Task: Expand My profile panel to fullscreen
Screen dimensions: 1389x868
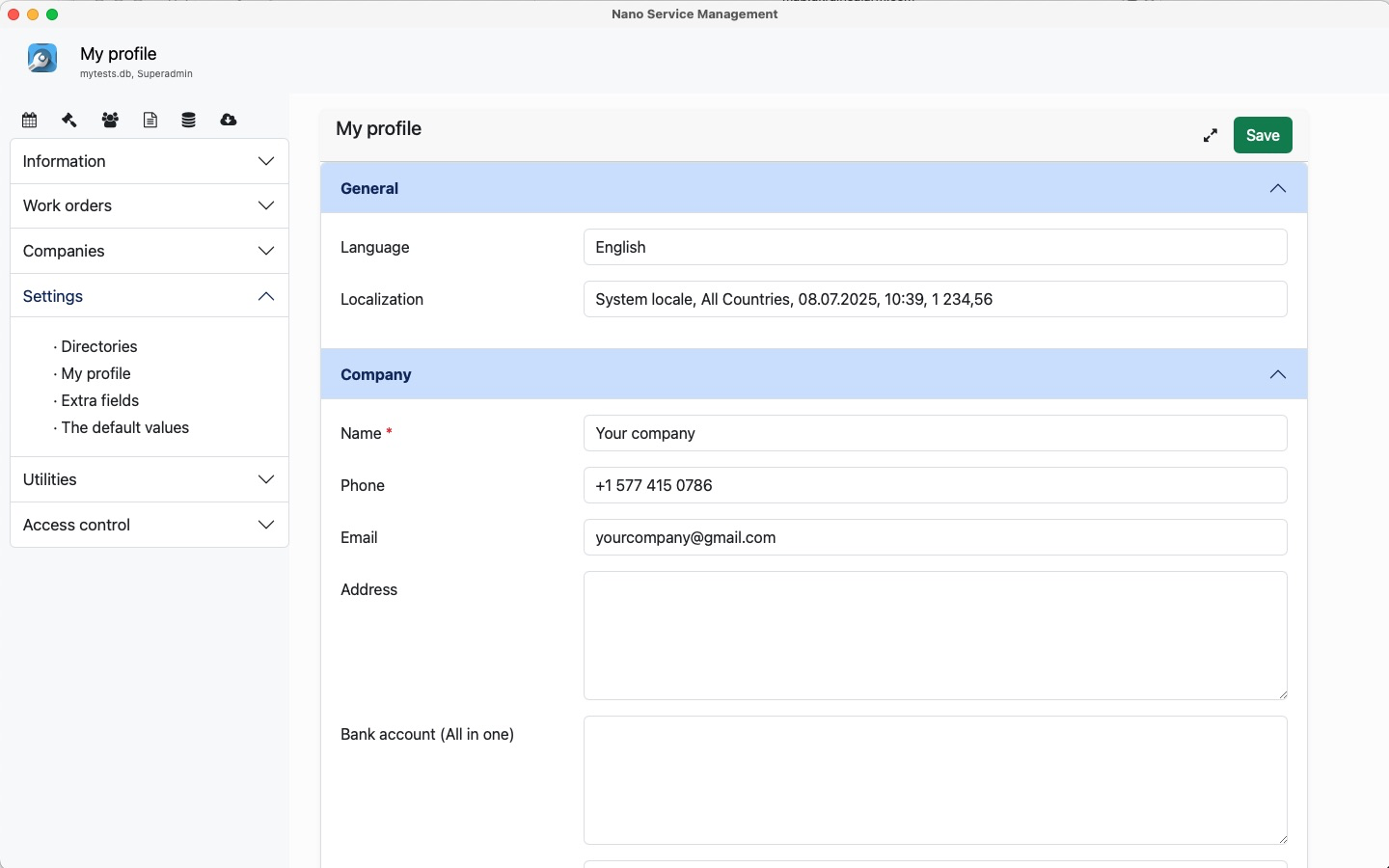Action: [1211, 136]
